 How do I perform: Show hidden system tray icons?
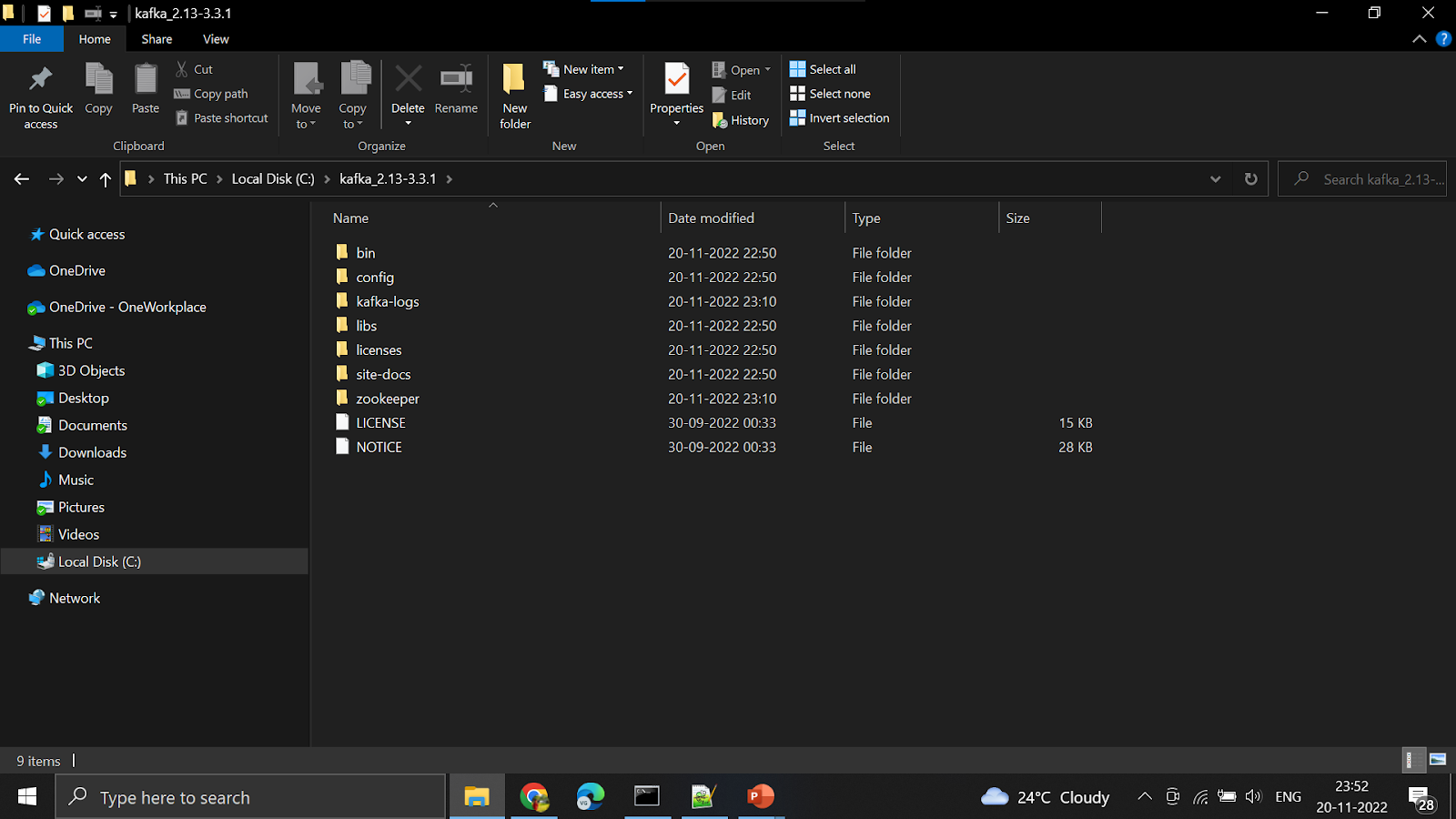tap(1145, 797)
